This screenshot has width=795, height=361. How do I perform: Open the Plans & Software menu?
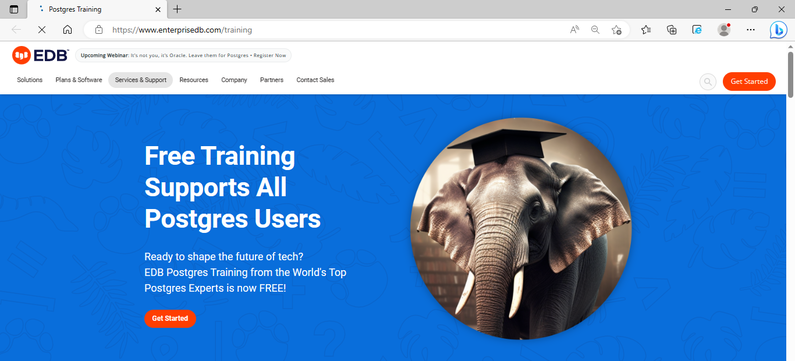pos(79,80)
